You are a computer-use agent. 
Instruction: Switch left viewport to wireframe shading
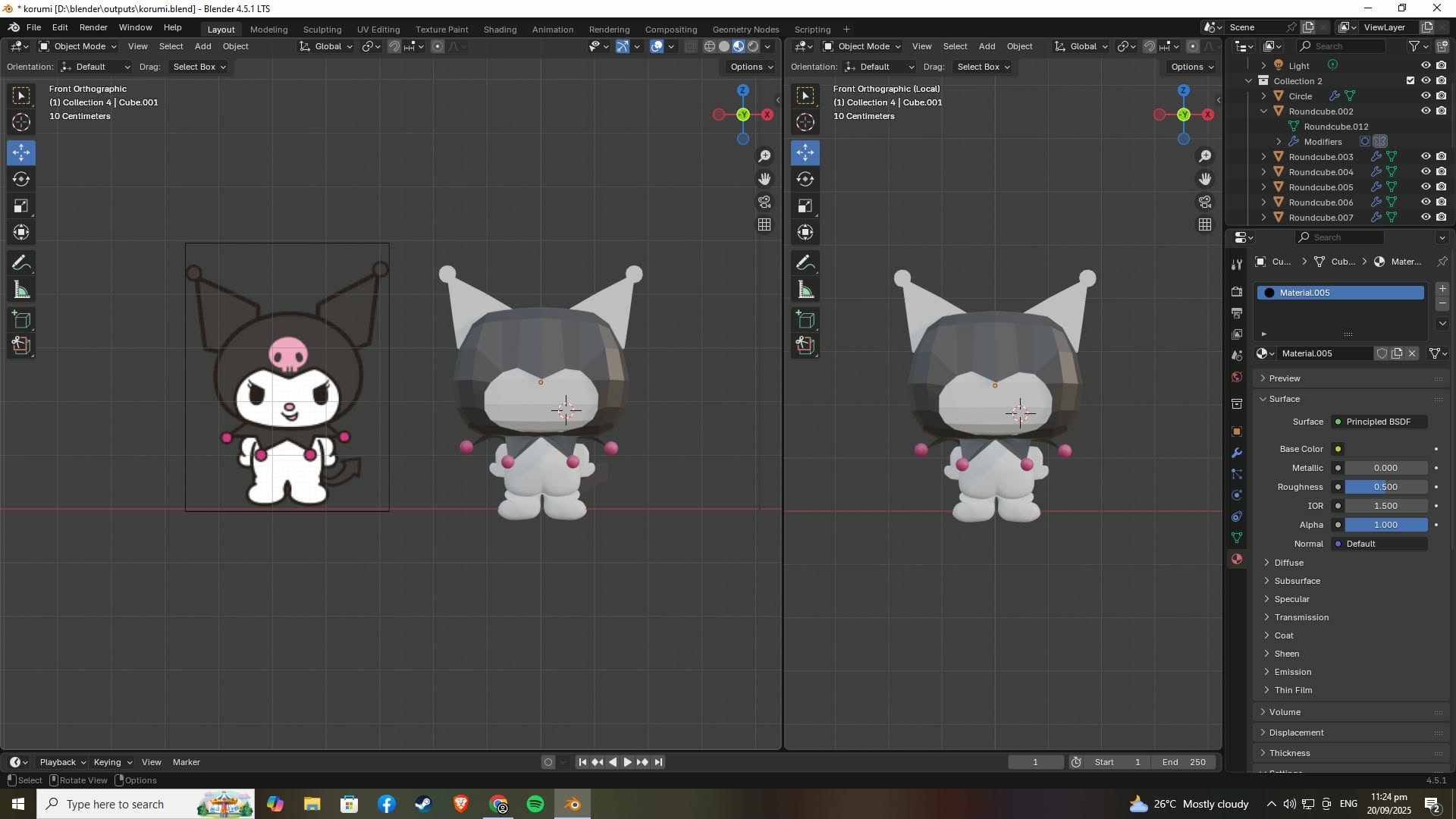710,46
